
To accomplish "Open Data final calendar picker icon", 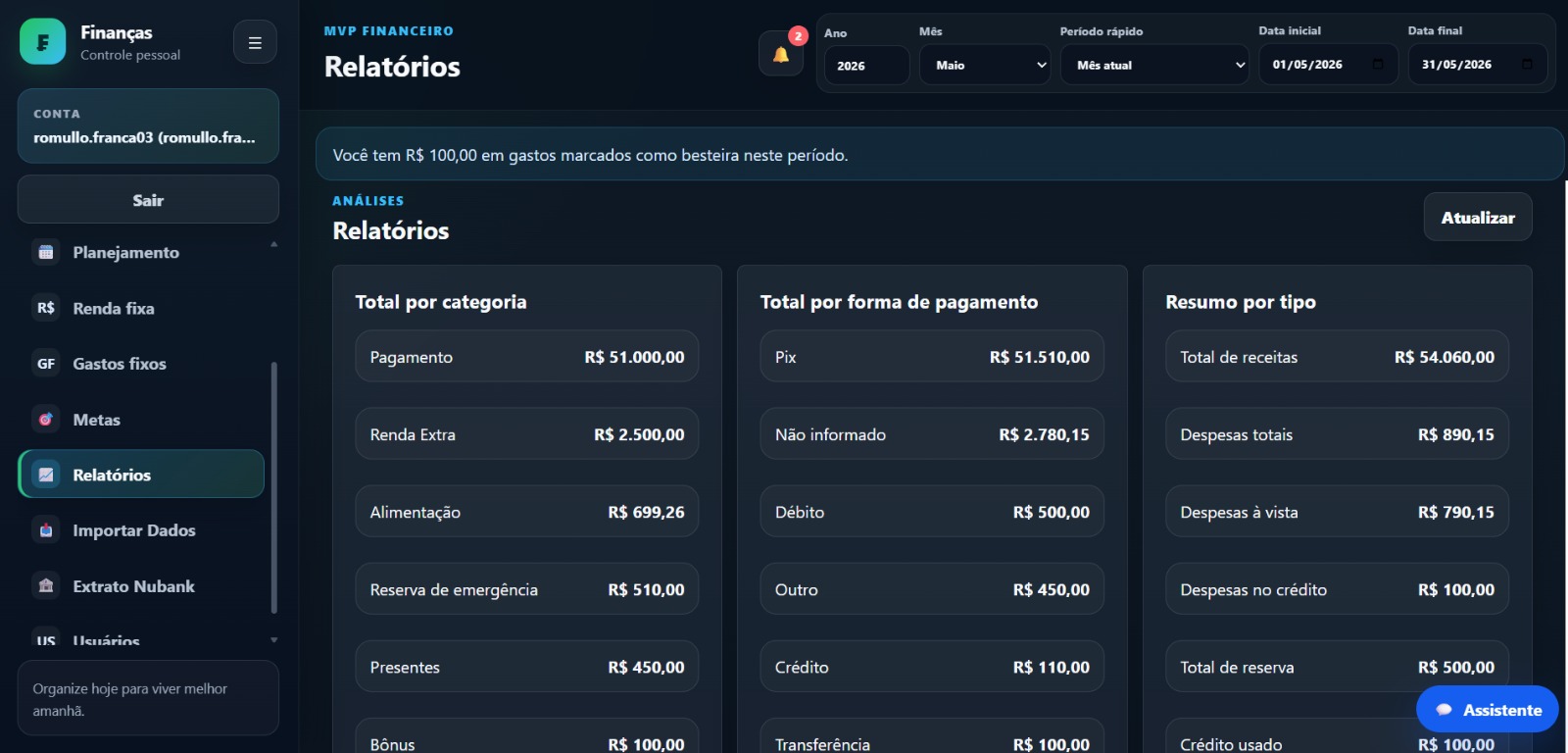I will point(1527,65).
